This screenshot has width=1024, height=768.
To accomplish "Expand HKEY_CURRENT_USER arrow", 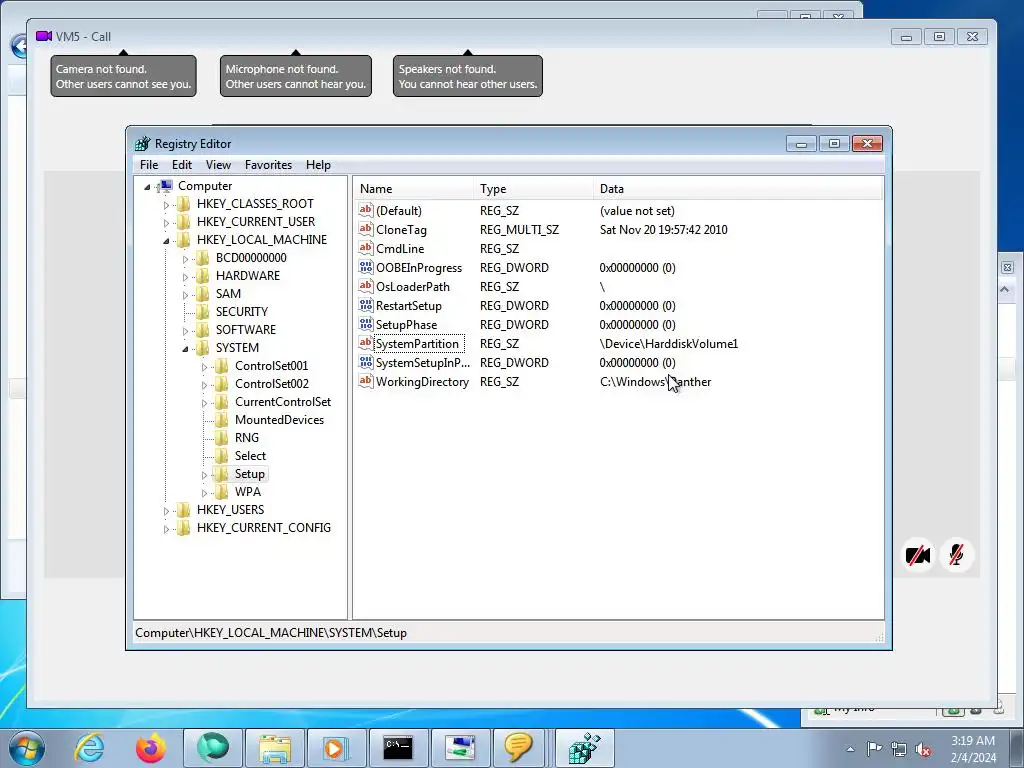I will tap(166, 223).
